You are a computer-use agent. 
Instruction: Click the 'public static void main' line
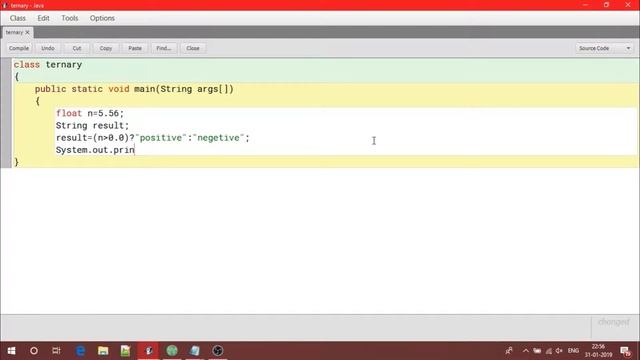134,89
